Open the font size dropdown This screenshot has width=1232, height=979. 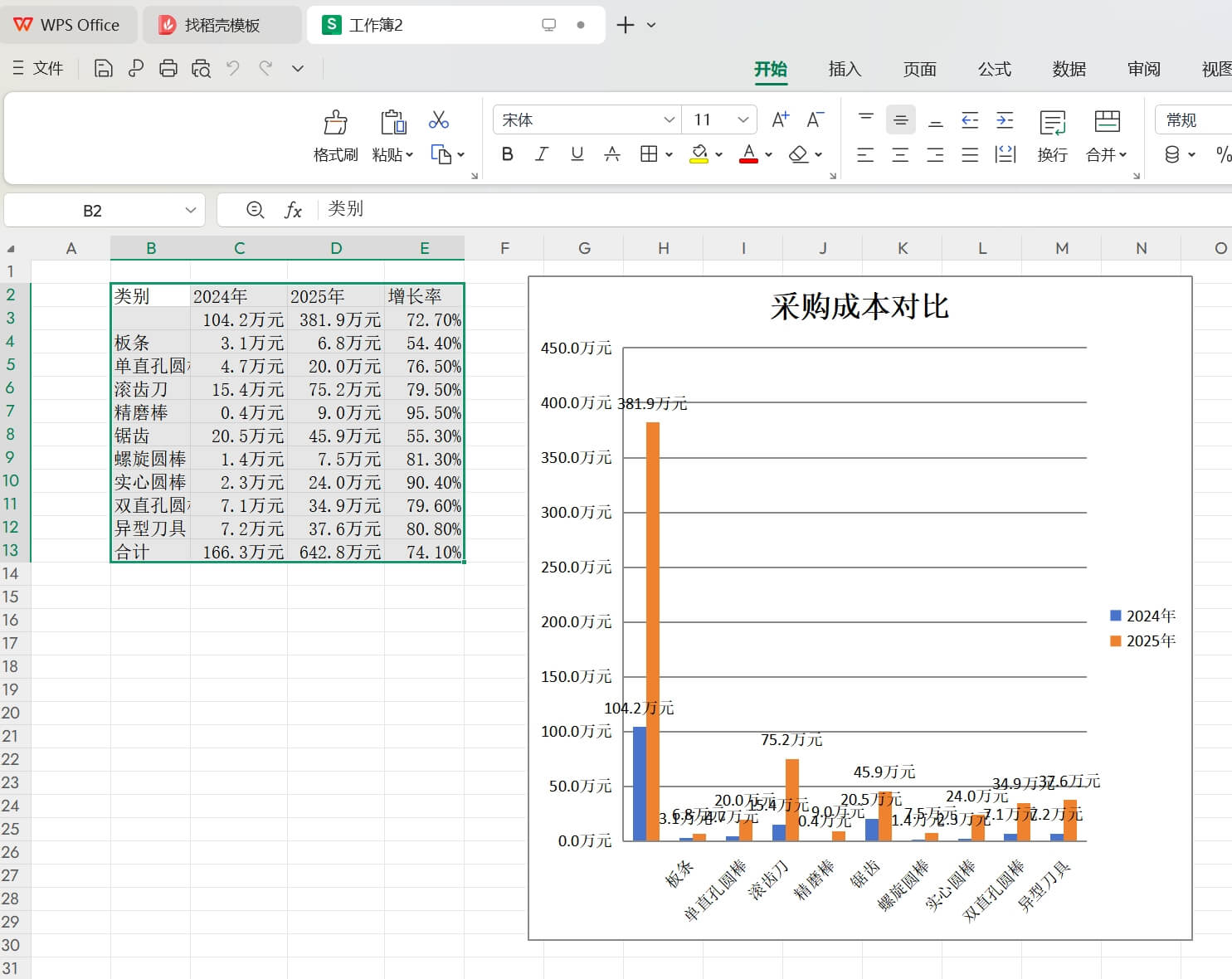pyautogui.click(x=743, y=120)
